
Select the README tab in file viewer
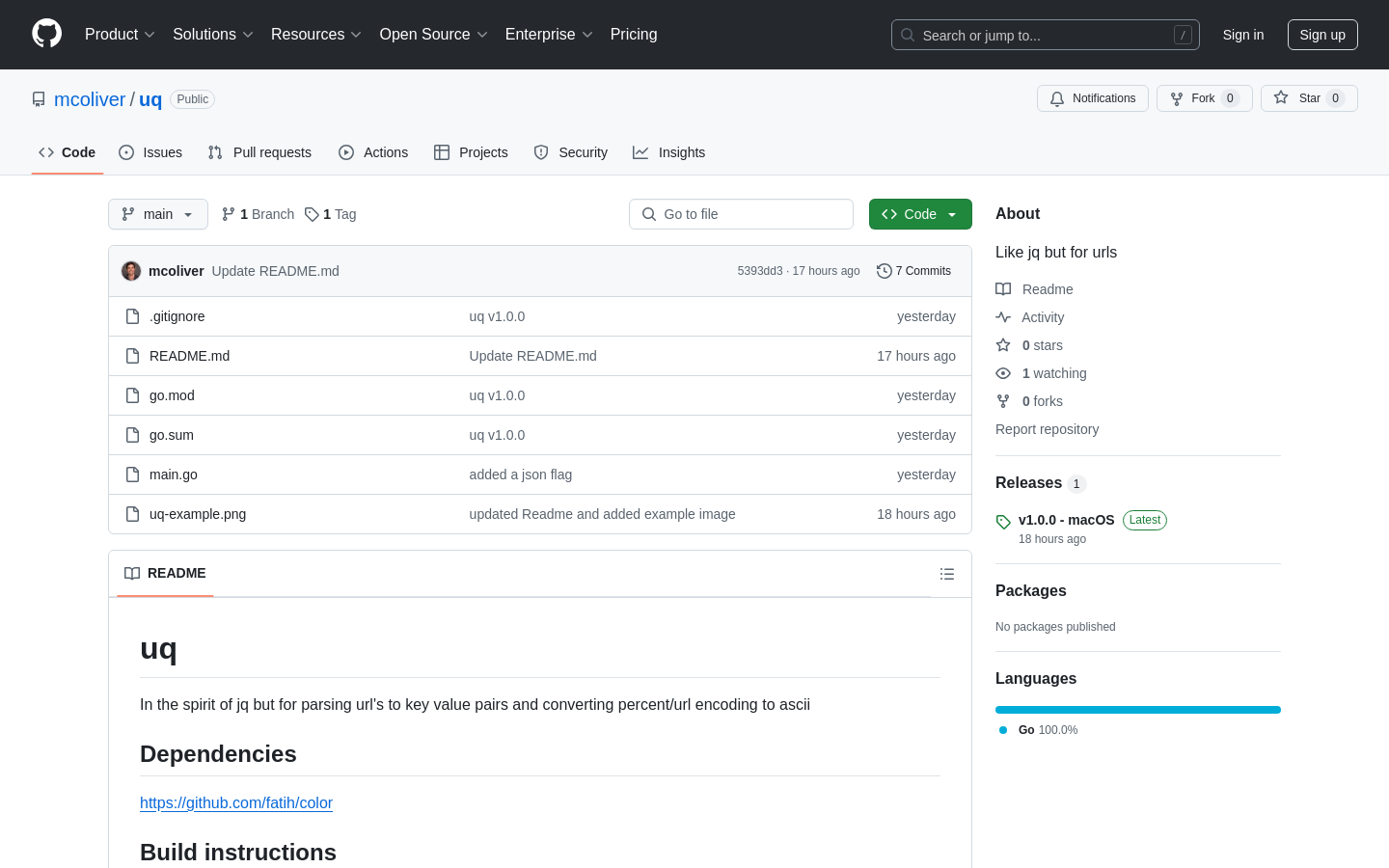click(165, 573)
